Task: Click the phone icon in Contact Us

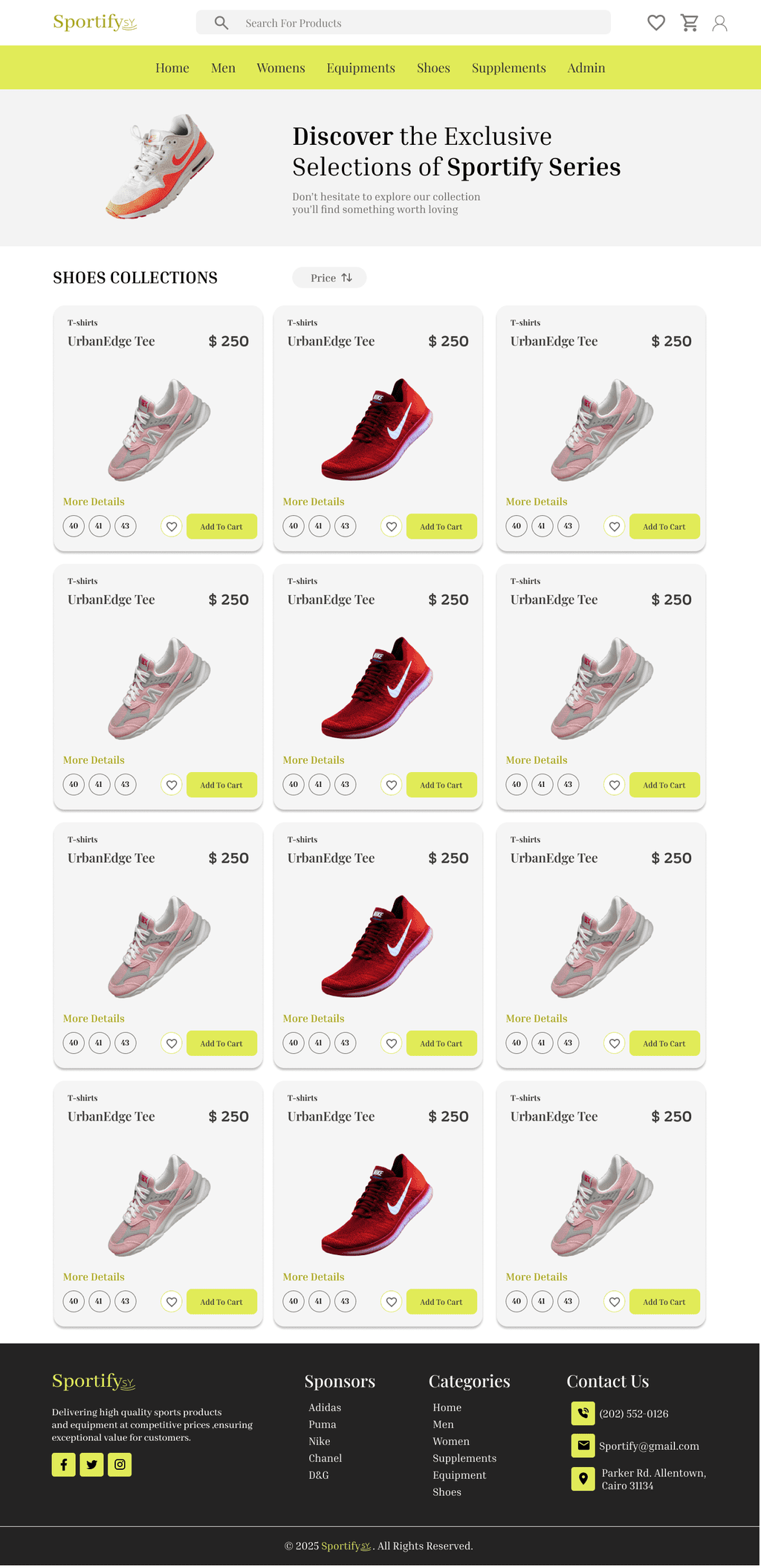Action: click(x=583, y=1413)
